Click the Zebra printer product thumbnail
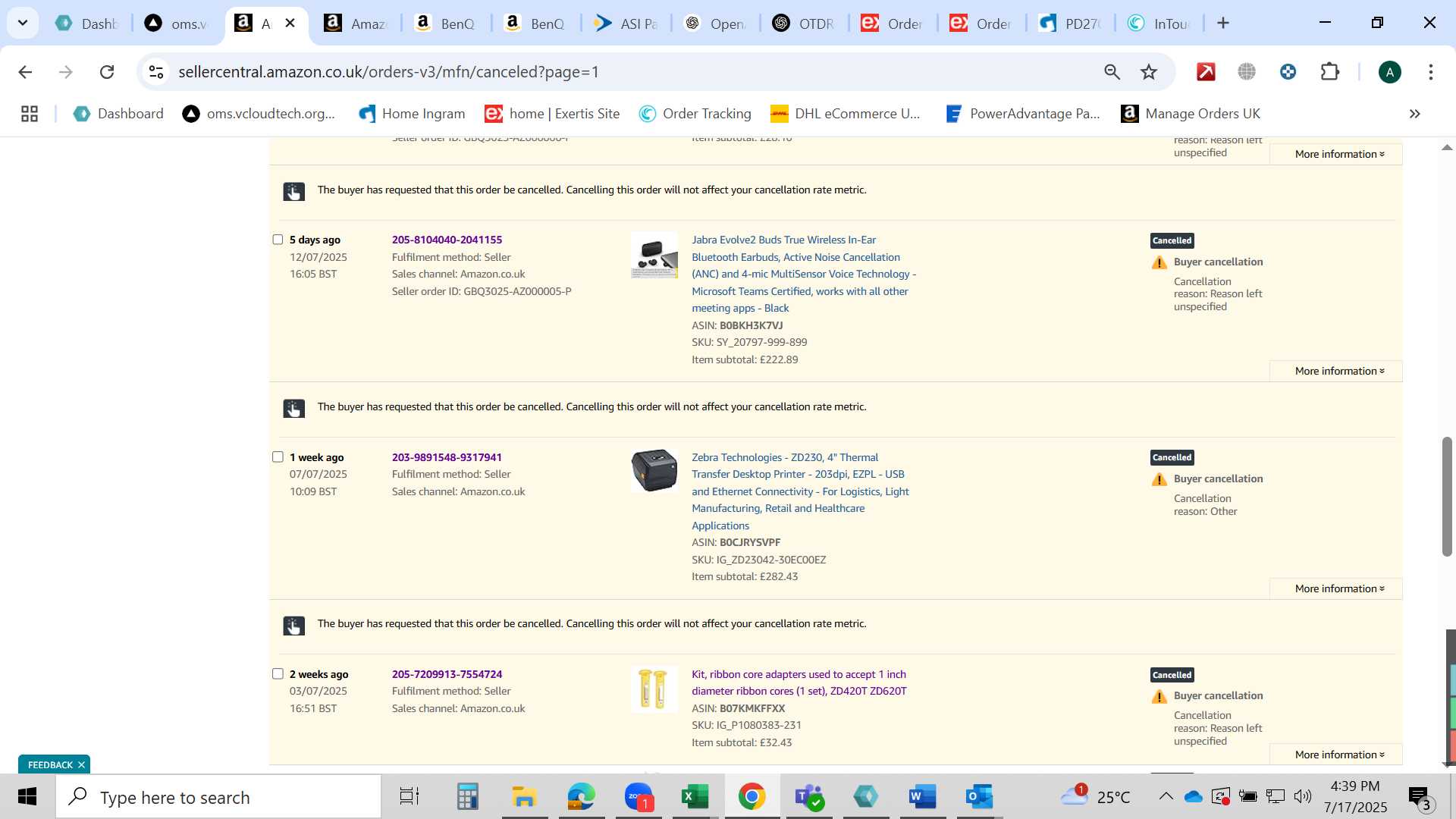Screen dimensions: 1456x819 pyautogui.click(x=654, y=470)
